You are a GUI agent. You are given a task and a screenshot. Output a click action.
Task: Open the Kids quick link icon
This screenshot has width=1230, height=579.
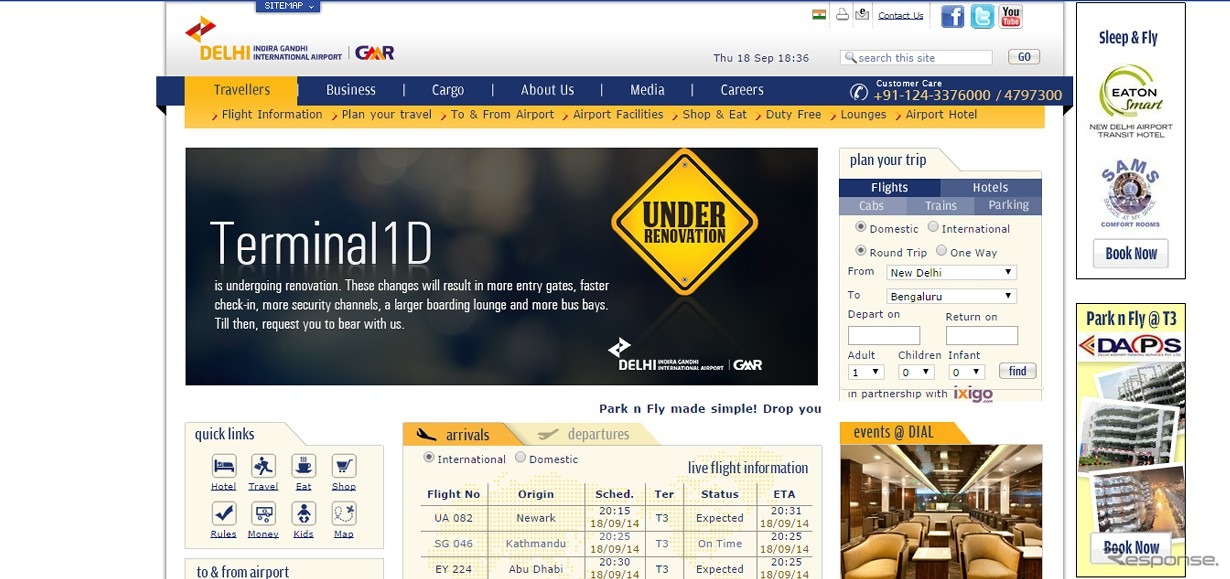(304, 513)
